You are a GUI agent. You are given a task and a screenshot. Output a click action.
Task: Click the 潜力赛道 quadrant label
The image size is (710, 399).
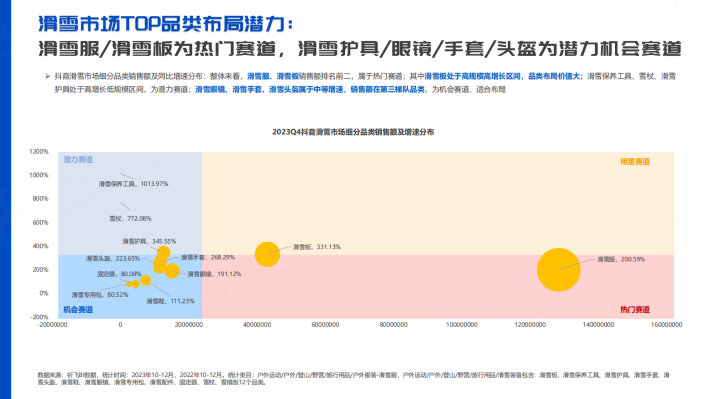pyautogui.click(x=78, y=160)
